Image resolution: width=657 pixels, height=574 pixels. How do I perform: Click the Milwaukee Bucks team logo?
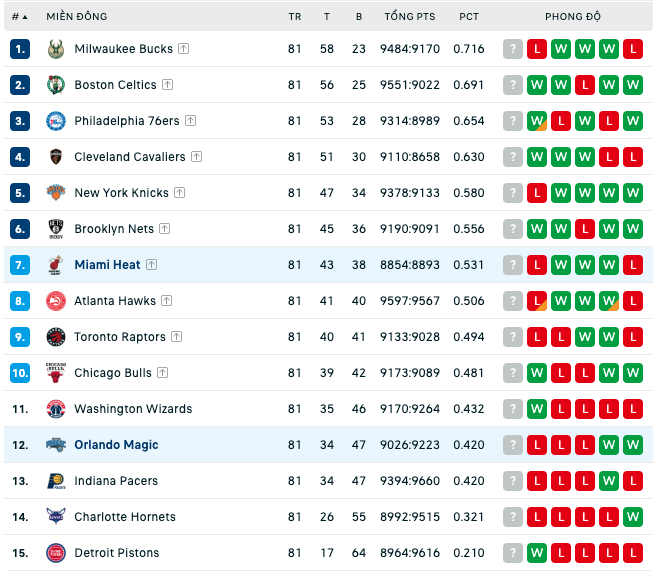click(56, 49)
